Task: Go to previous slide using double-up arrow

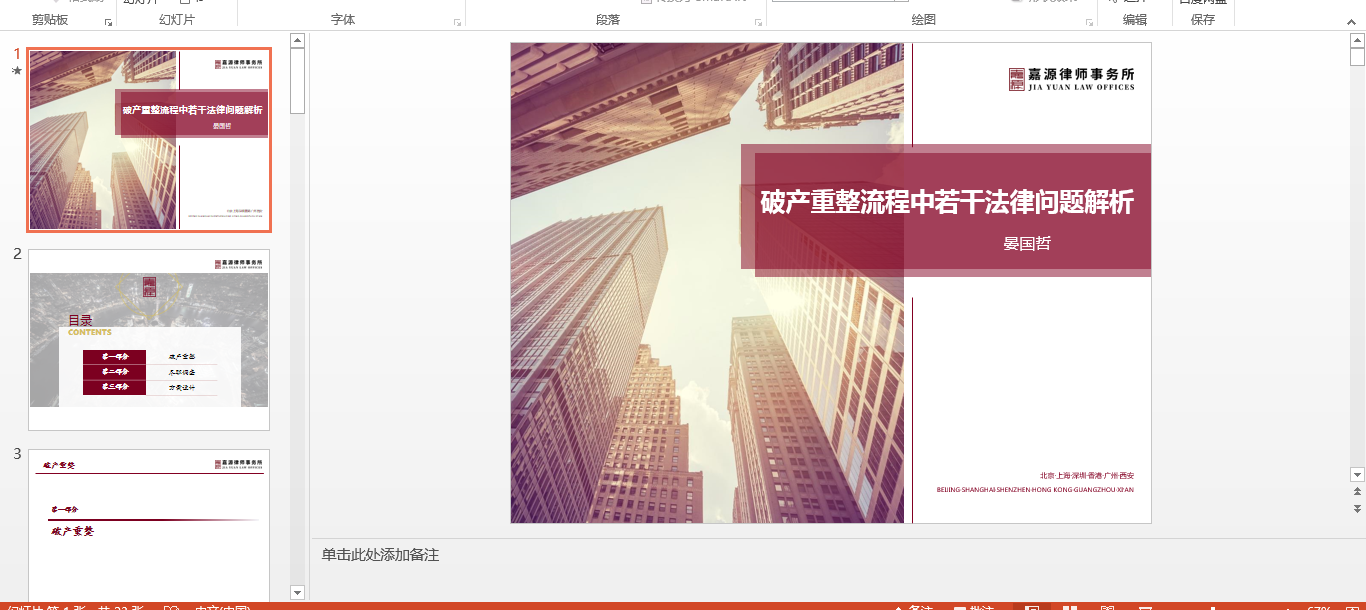Action: coord(1357,492)
